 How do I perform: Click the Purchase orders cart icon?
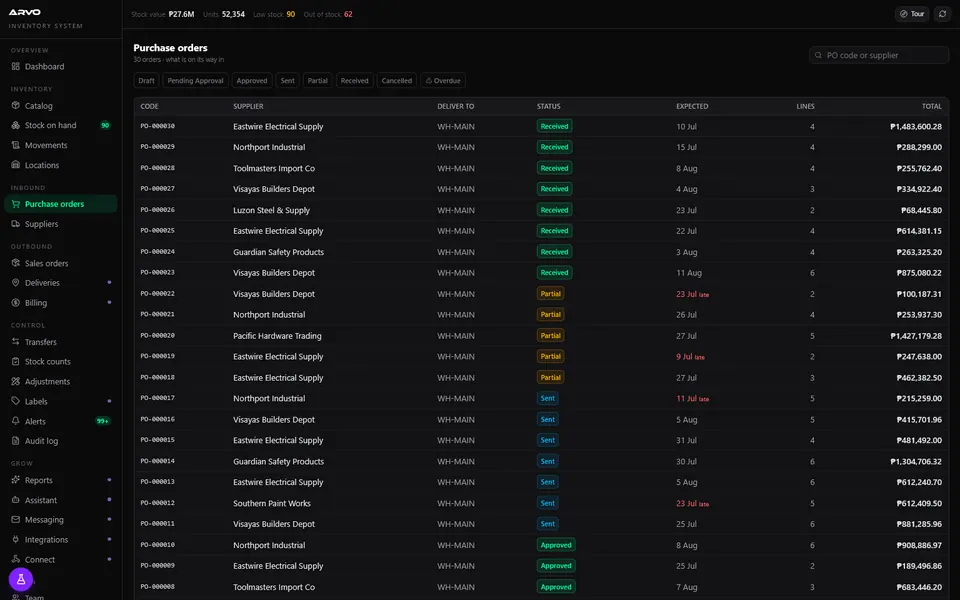pyautogui.click(x=15, y=204)
